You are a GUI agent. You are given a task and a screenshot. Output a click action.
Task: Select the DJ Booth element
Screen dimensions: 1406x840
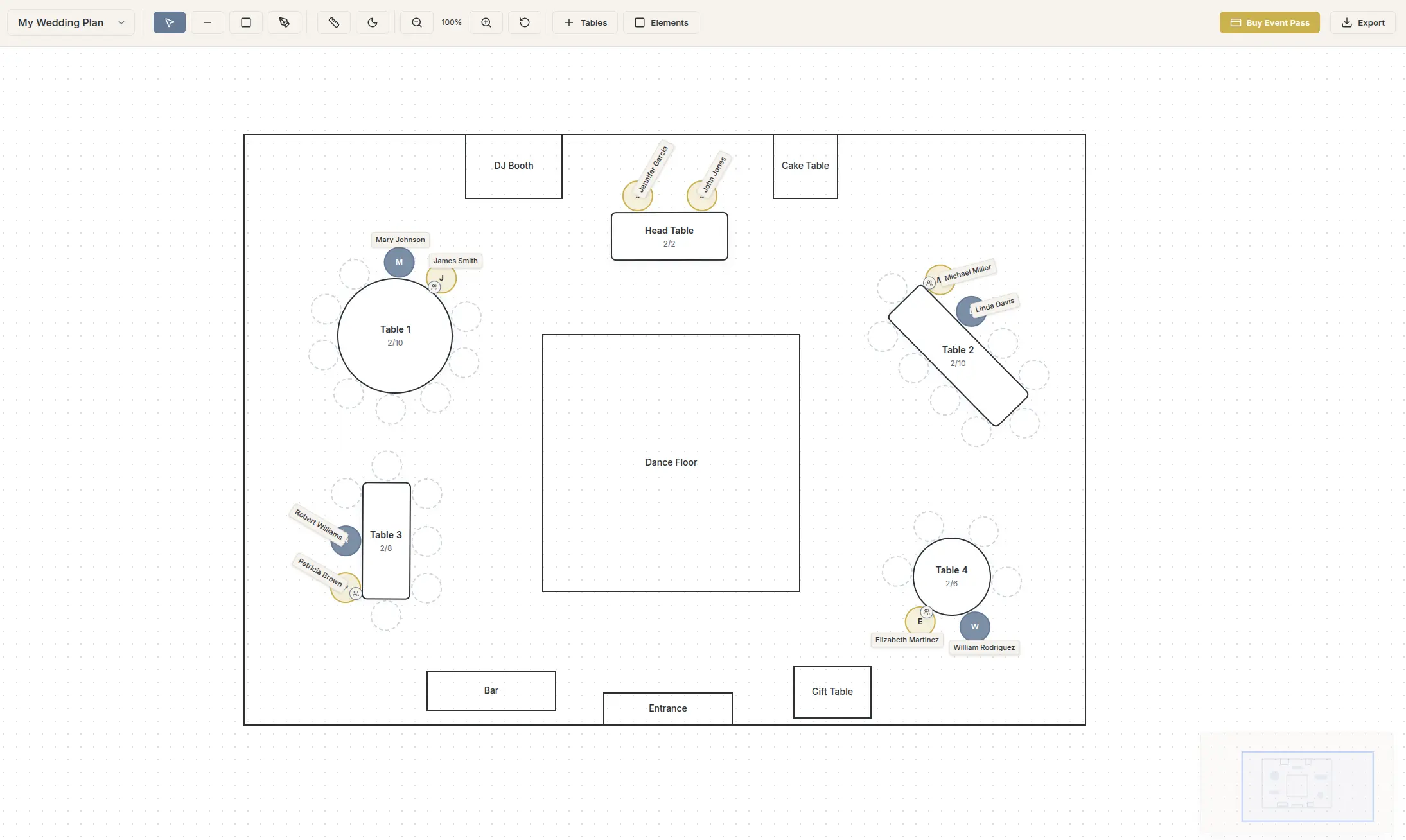tap(514, 166)
